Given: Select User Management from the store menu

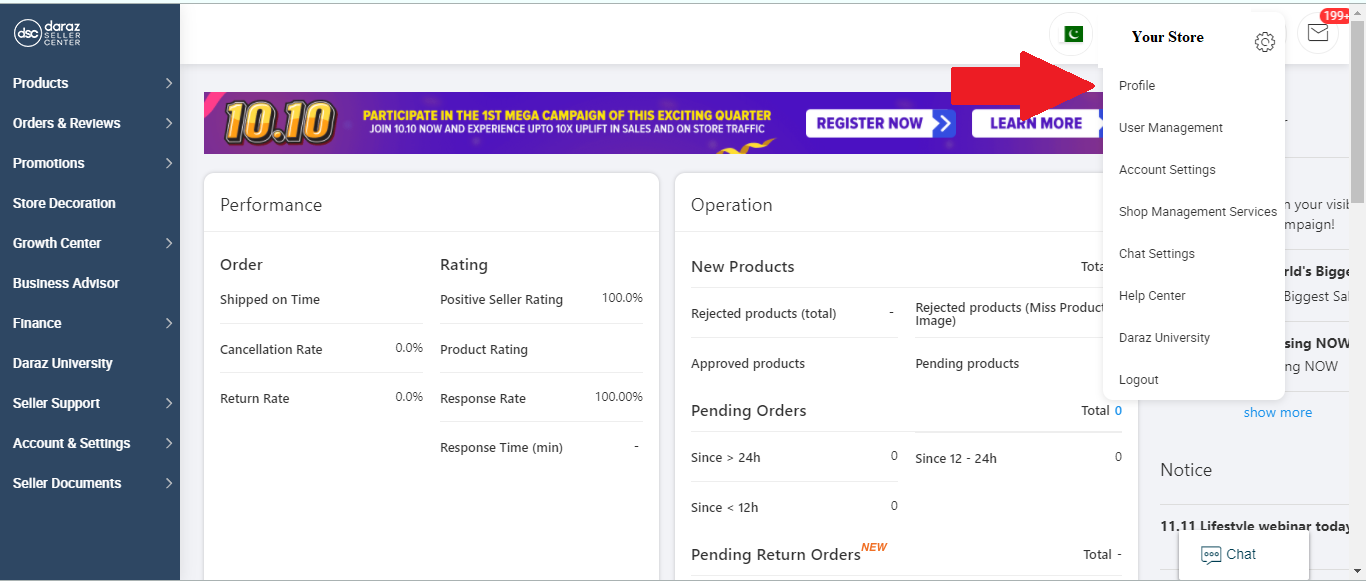Looking at the screenshot, I should (1170, 127).
